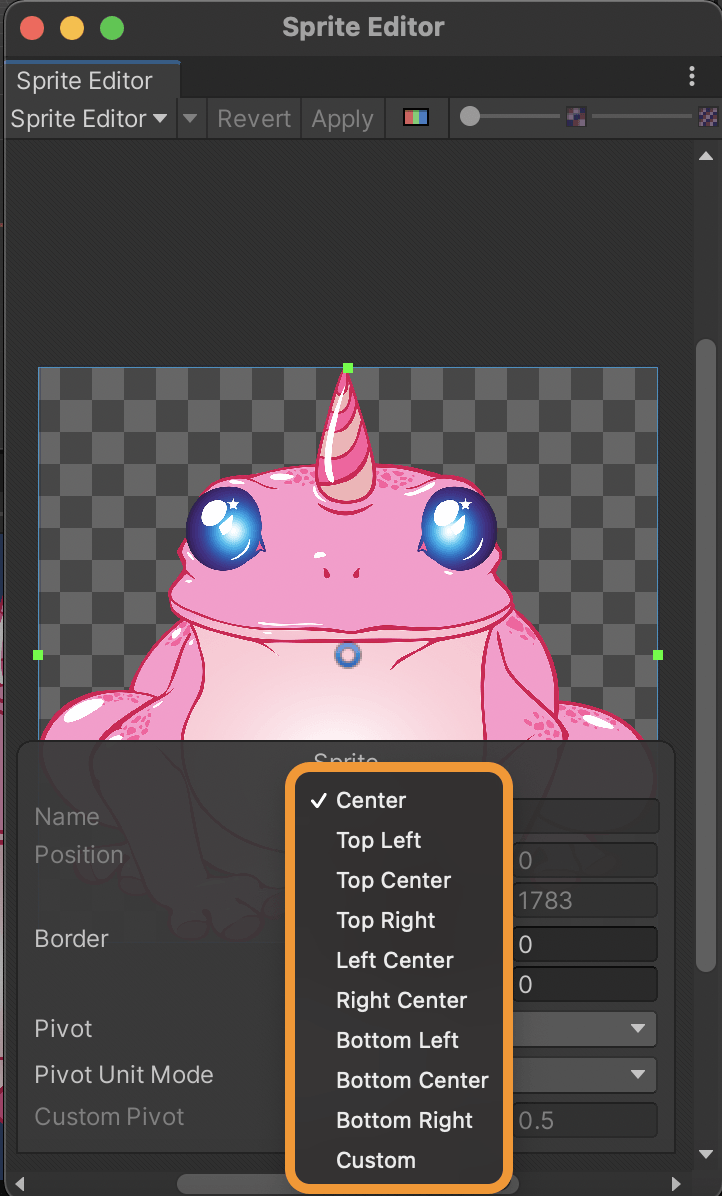This screenshot has height=1196, width=722.
Task: Open the three-dot panel options menu
Action: point(692,76)
